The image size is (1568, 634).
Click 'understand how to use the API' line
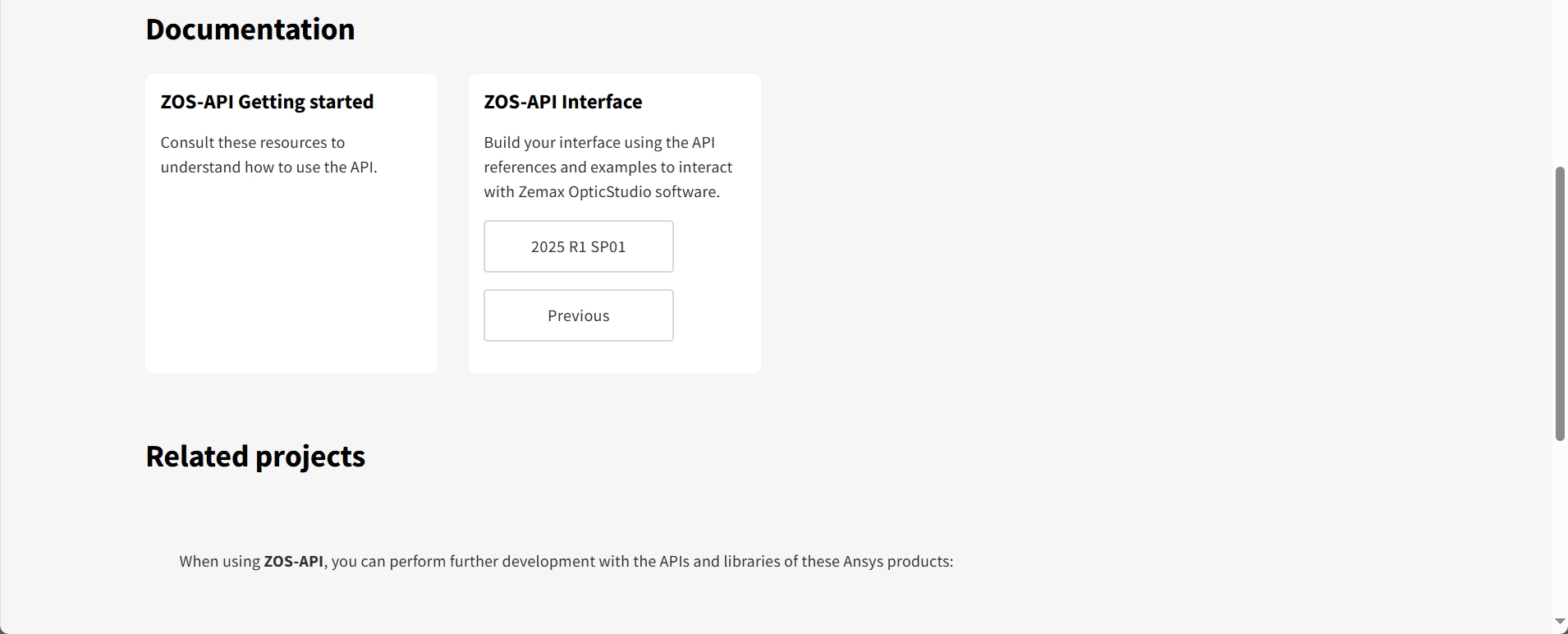coord(268,168)
